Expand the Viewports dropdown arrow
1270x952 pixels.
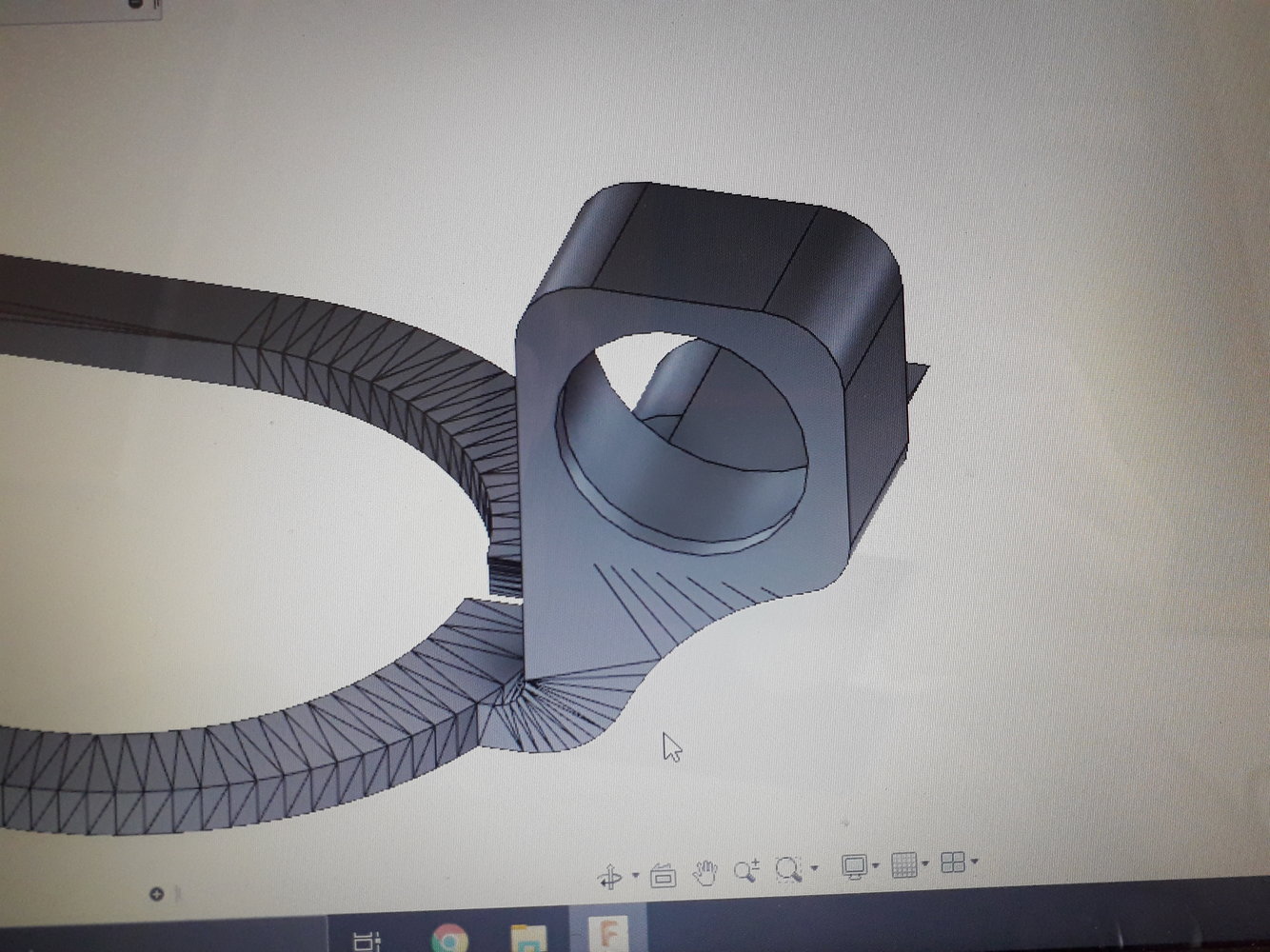[974, 863]
